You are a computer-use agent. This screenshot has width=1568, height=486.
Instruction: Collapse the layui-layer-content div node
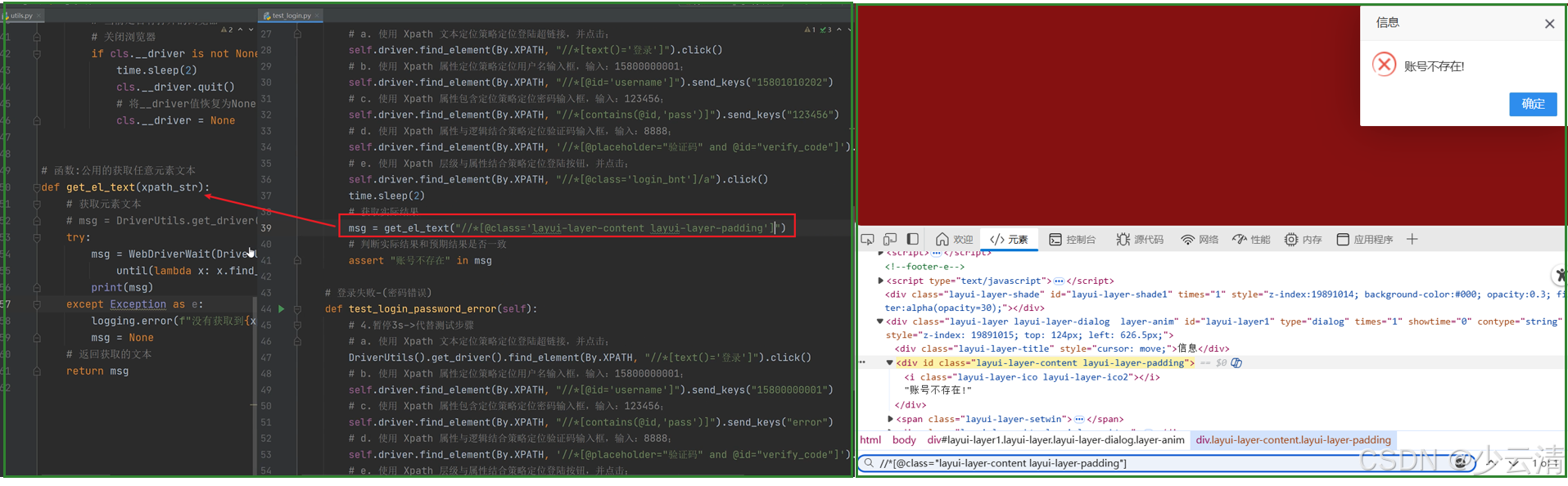[890, 362]
